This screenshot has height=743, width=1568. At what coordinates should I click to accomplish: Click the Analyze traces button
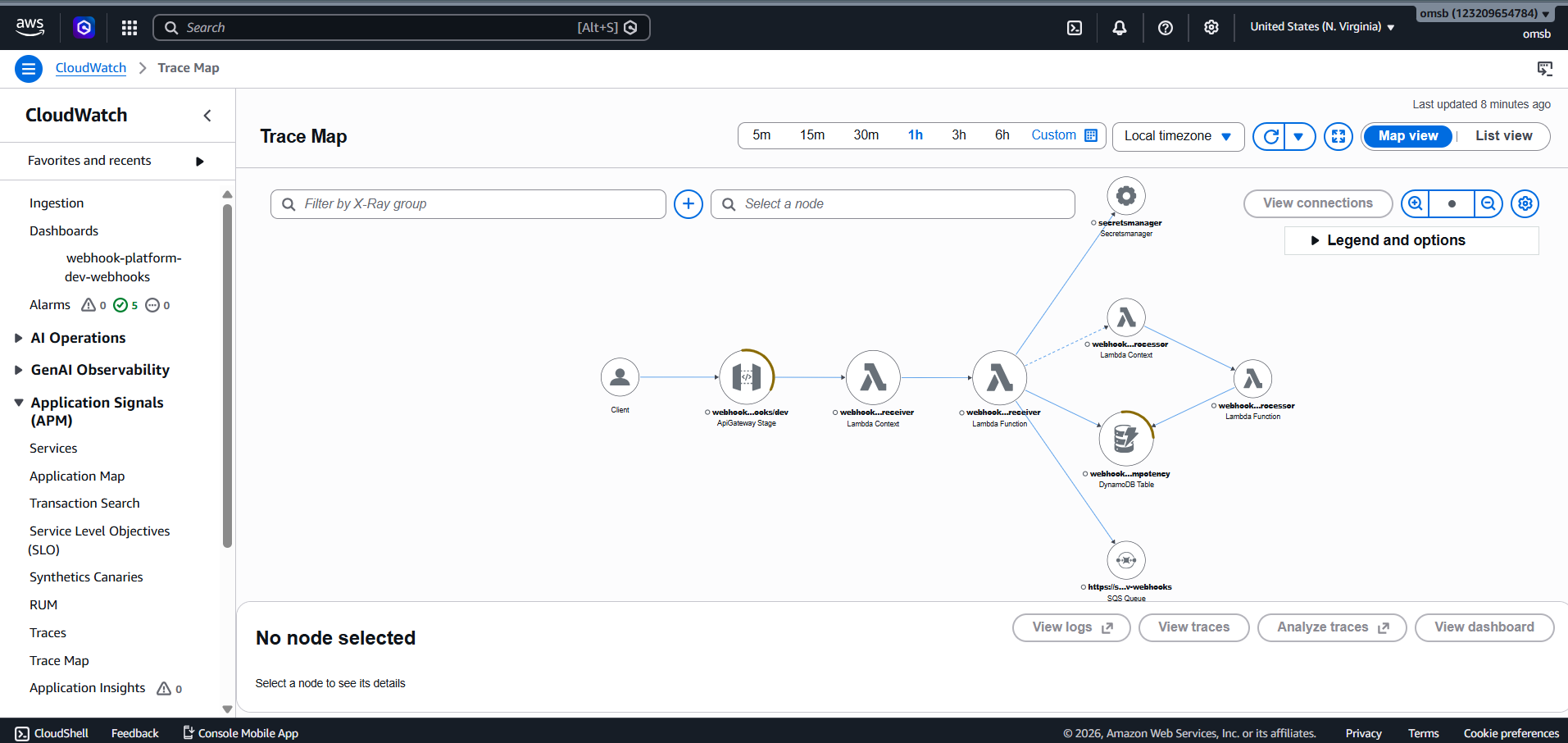click(1332, 627)
